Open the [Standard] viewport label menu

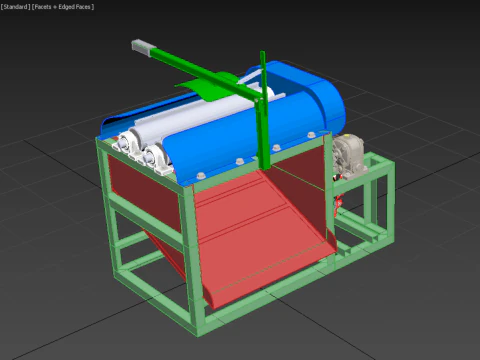point(15,7)
